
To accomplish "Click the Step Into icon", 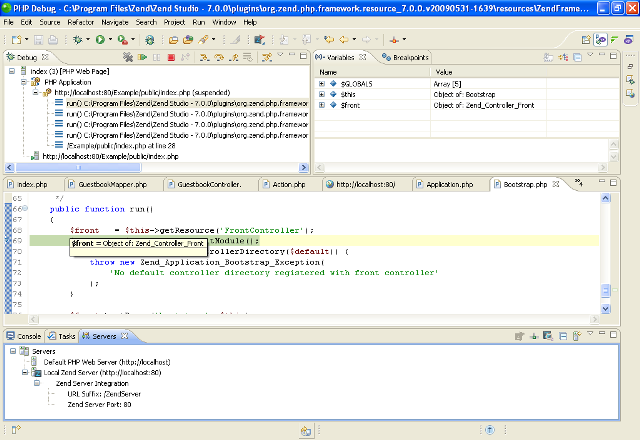I will click(204, 58).
